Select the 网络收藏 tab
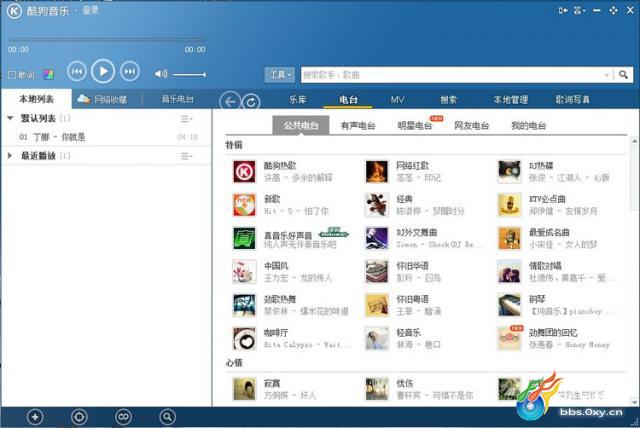Viewport: 640px width, 428px height. (x=102, y=99)
